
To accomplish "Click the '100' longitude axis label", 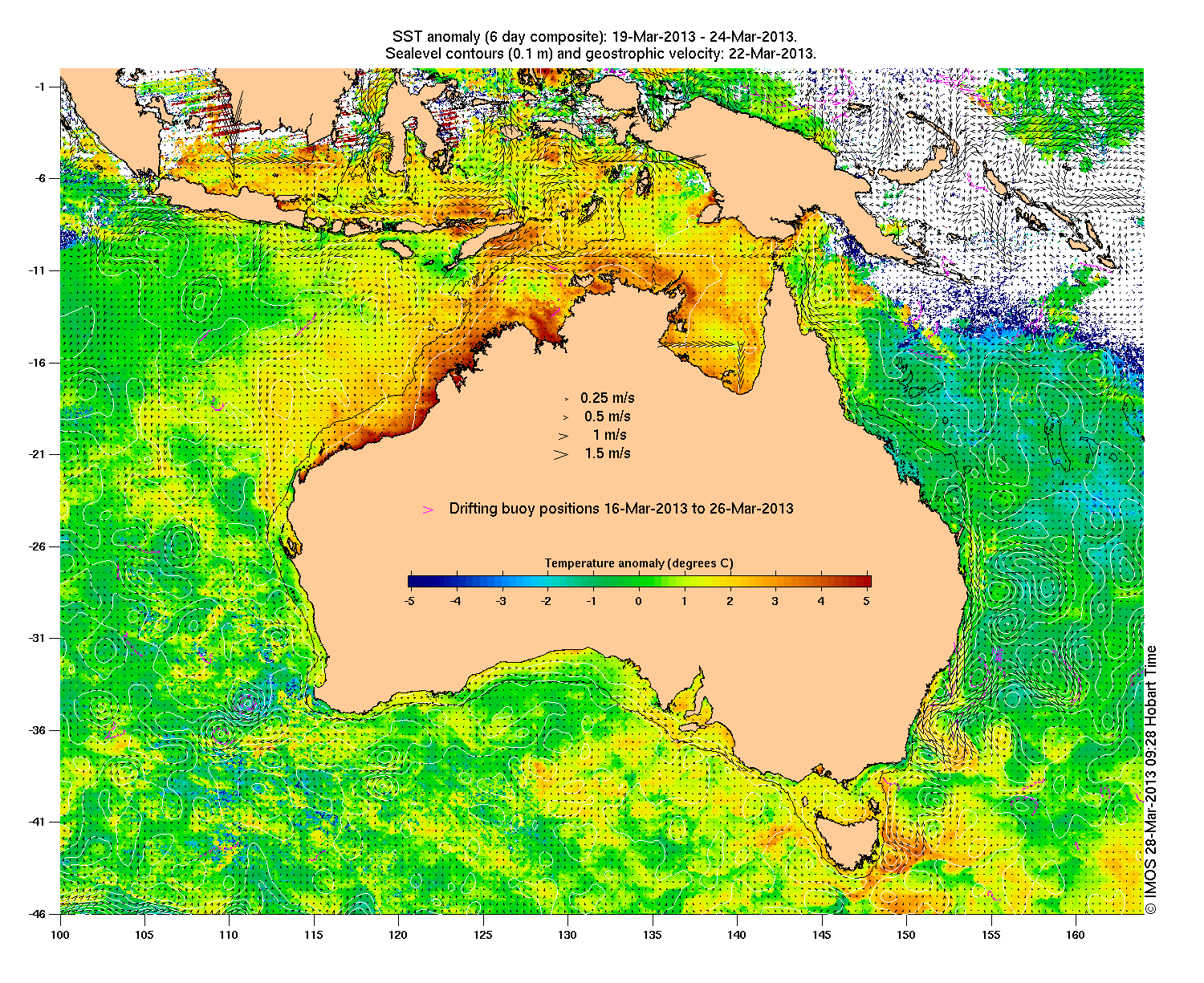I will [60, 934].
